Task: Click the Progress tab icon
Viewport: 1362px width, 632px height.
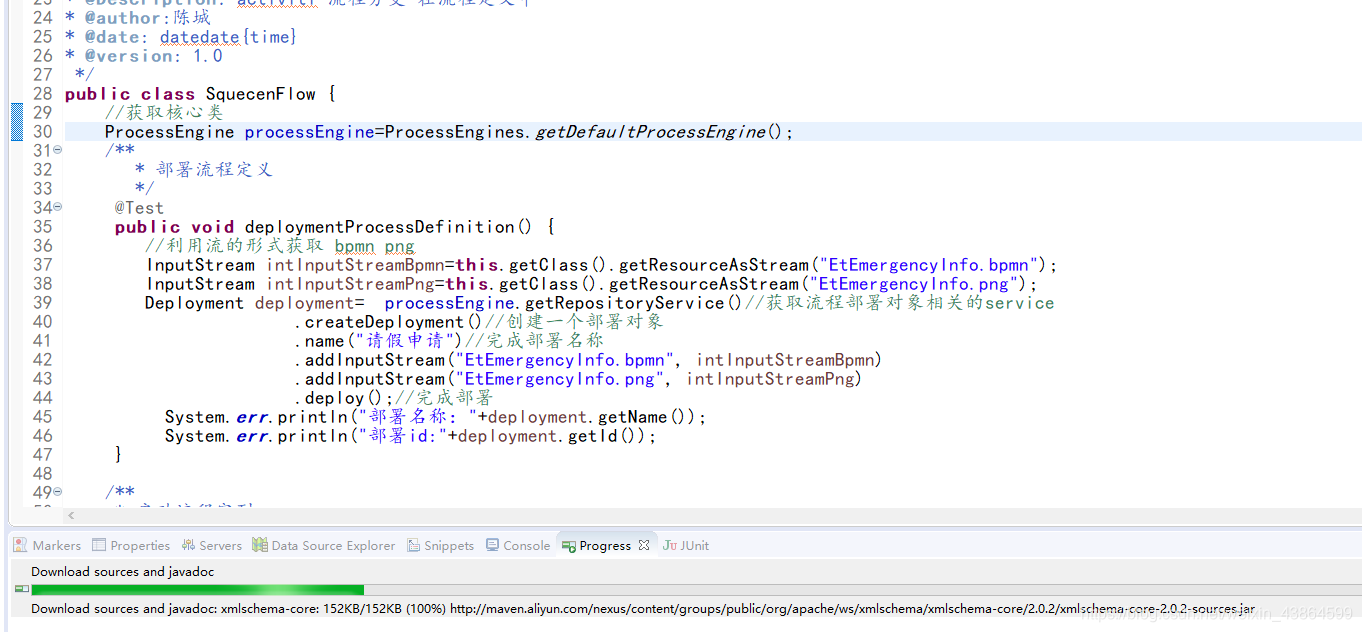Action: pyautogui.click(x=568, y=546)
